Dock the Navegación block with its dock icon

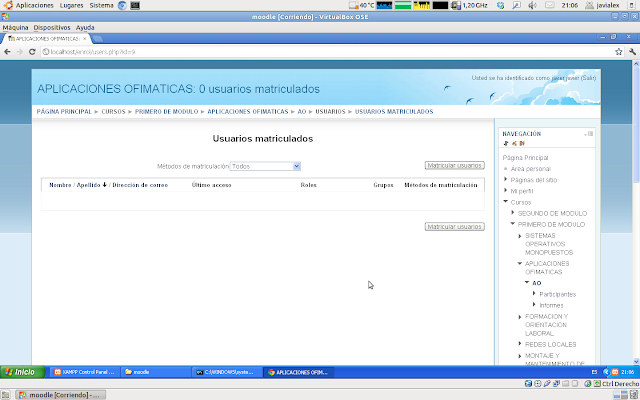pos(591,133)
